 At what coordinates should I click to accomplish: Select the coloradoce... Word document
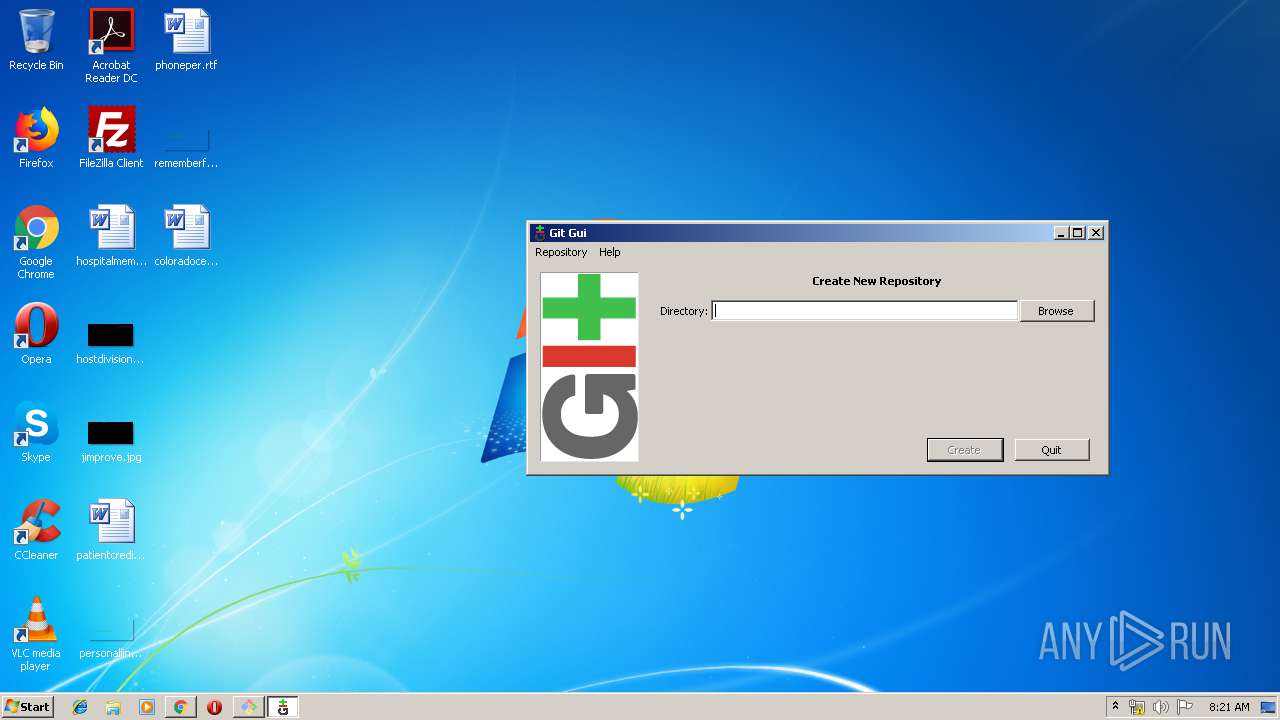(x=186, y=236)
